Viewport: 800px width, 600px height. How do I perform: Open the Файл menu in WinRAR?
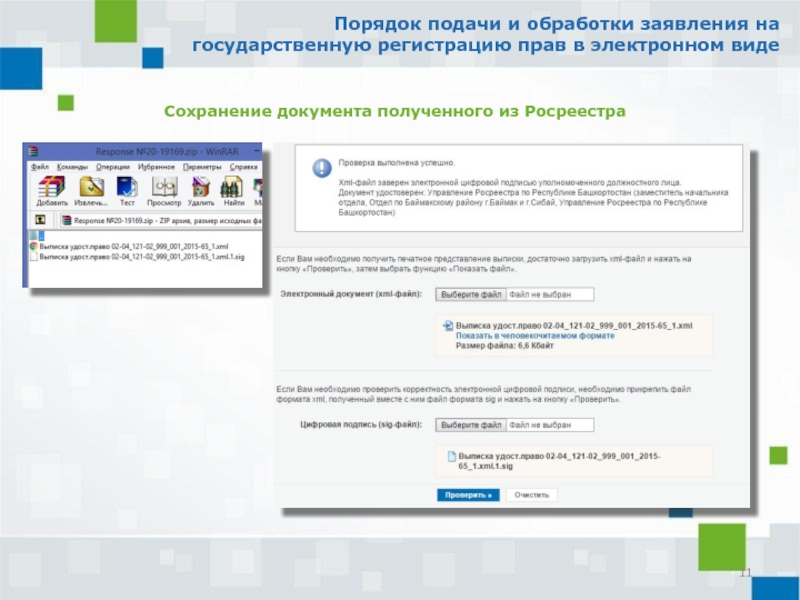pyautogui.click(x=40, y=167)
